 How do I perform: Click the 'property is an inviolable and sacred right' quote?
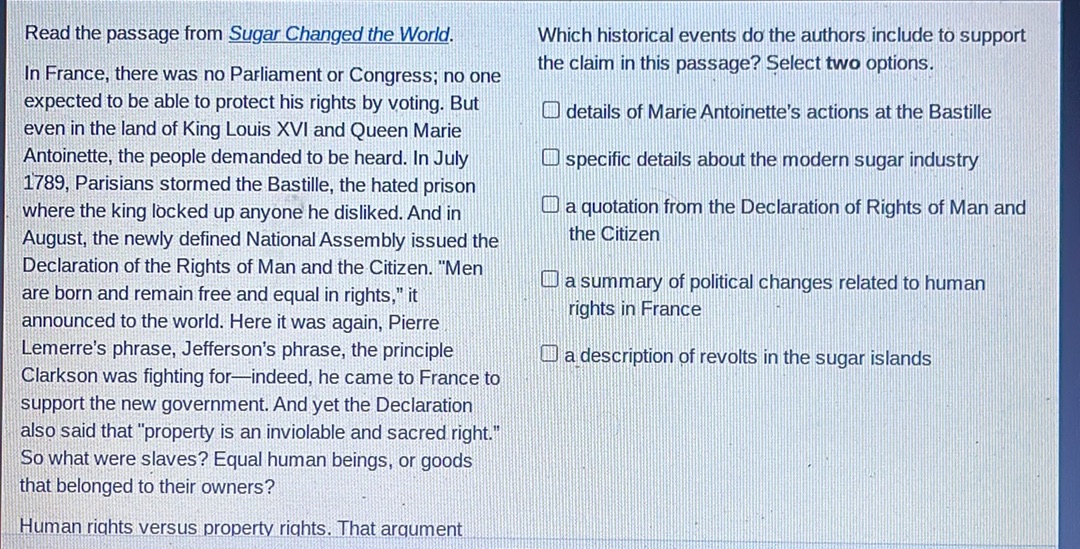298,433
